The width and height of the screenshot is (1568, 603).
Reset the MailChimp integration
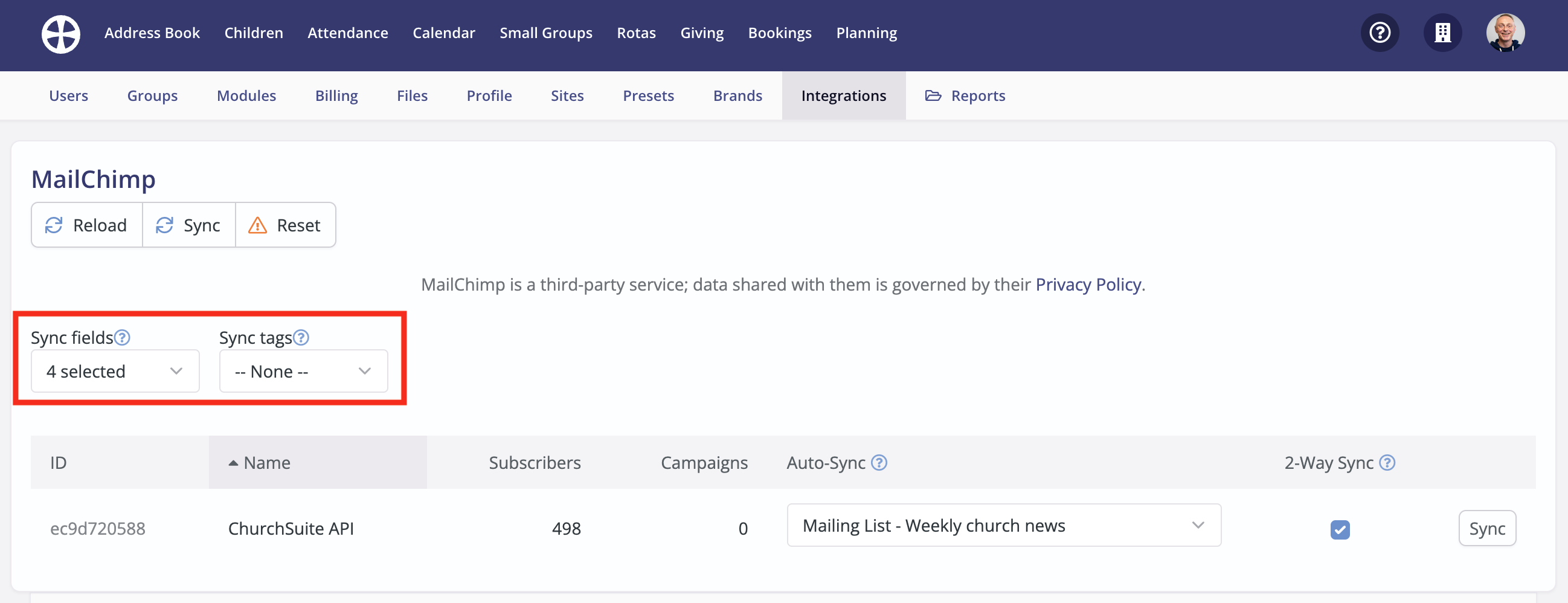285,225
